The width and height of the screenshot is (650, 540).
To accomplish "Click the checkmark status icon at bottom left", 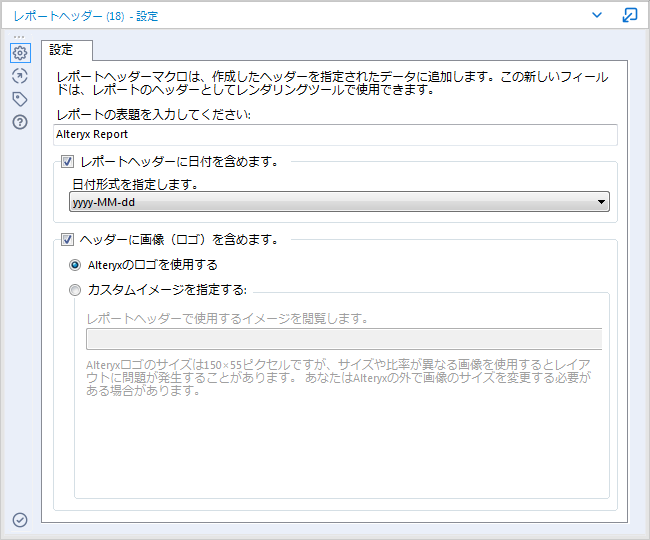I will [x=19, y=519].
